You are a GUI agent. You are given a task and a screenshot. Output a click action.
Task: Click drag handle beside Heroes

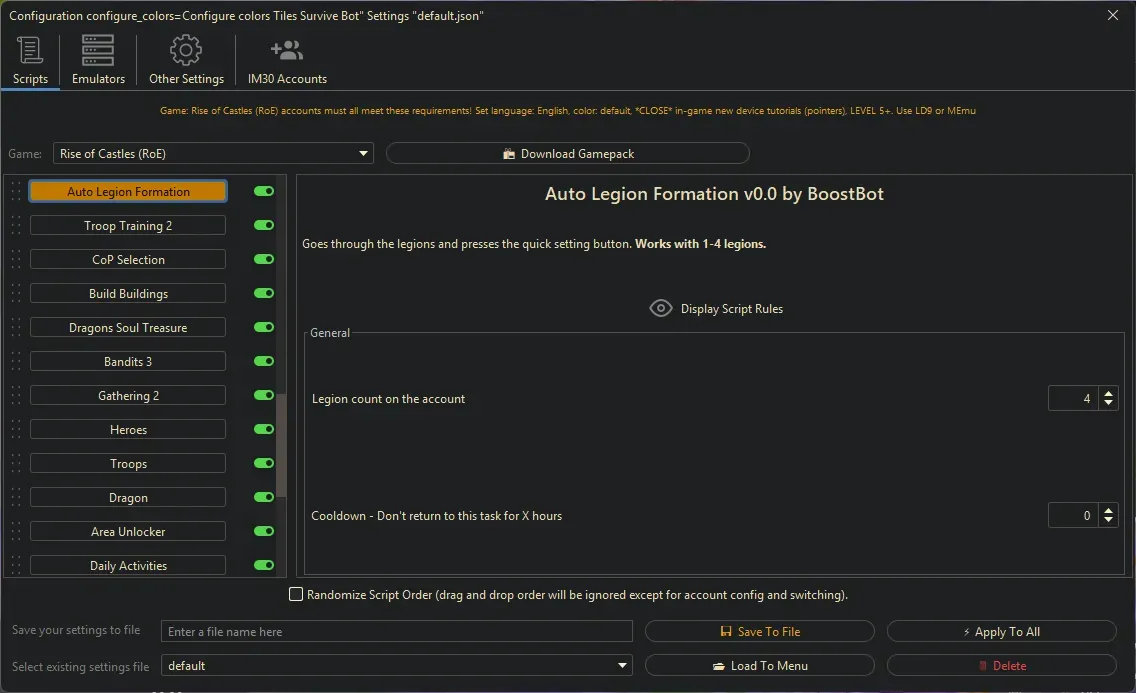click(x=16, y=429)
